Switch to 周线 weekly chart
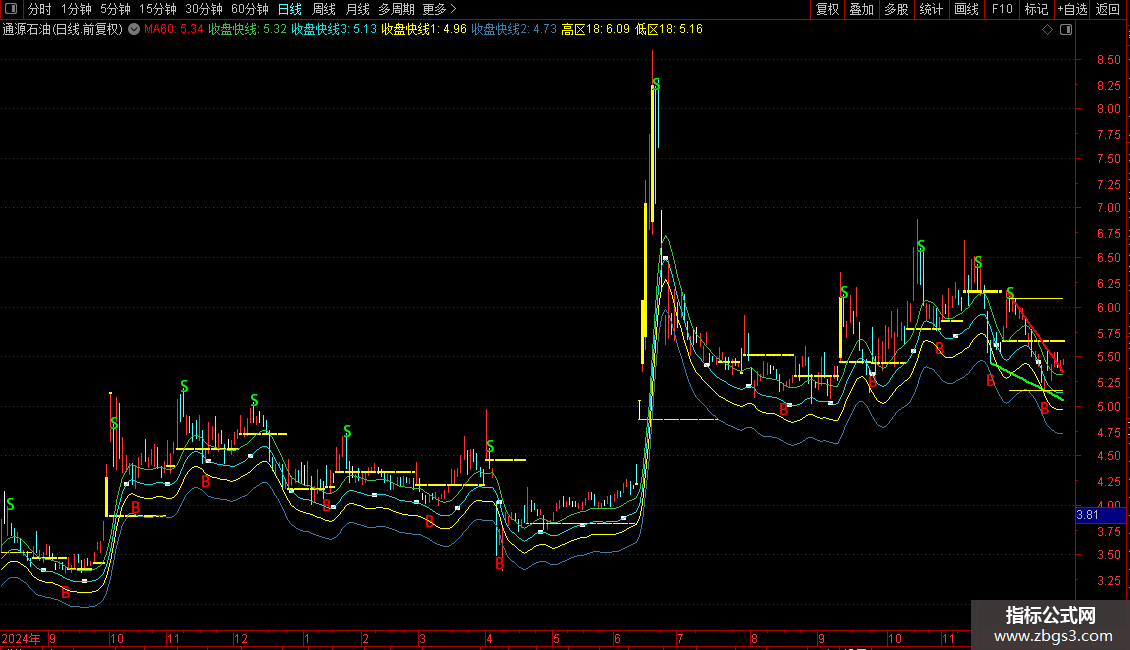This screenshot has width=1130, height=650. (324, 9)
